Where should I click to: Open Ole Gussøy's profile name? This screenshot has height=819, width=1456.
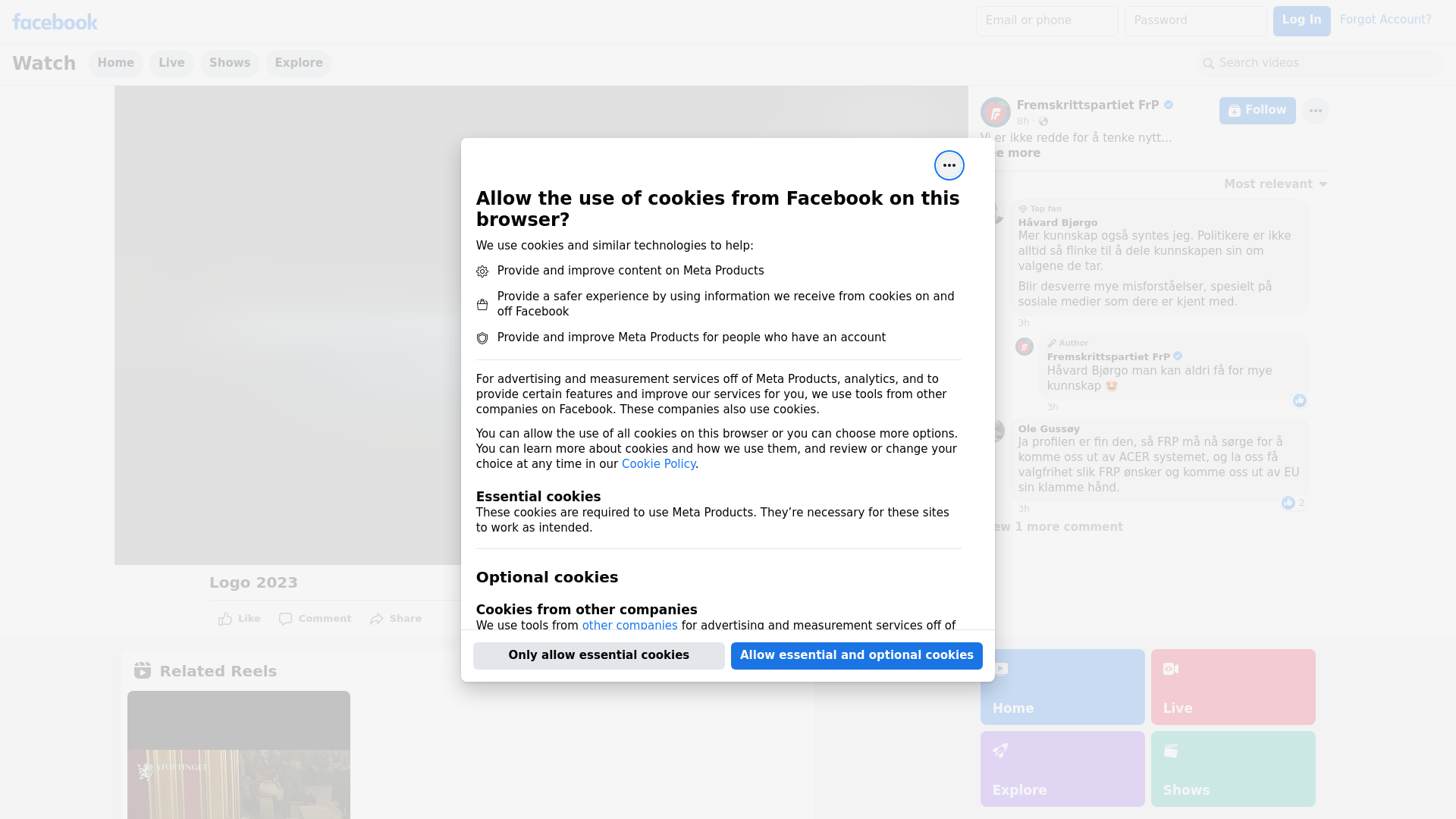1049,428
